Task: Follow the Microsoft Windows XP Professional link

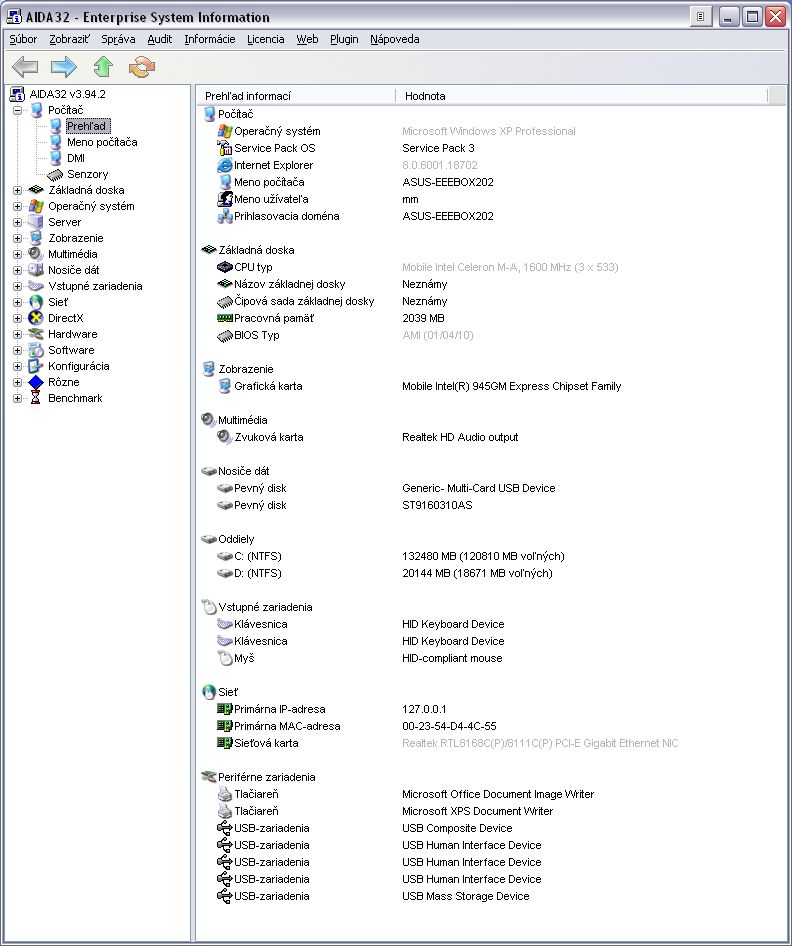Action: pos(489,131)
